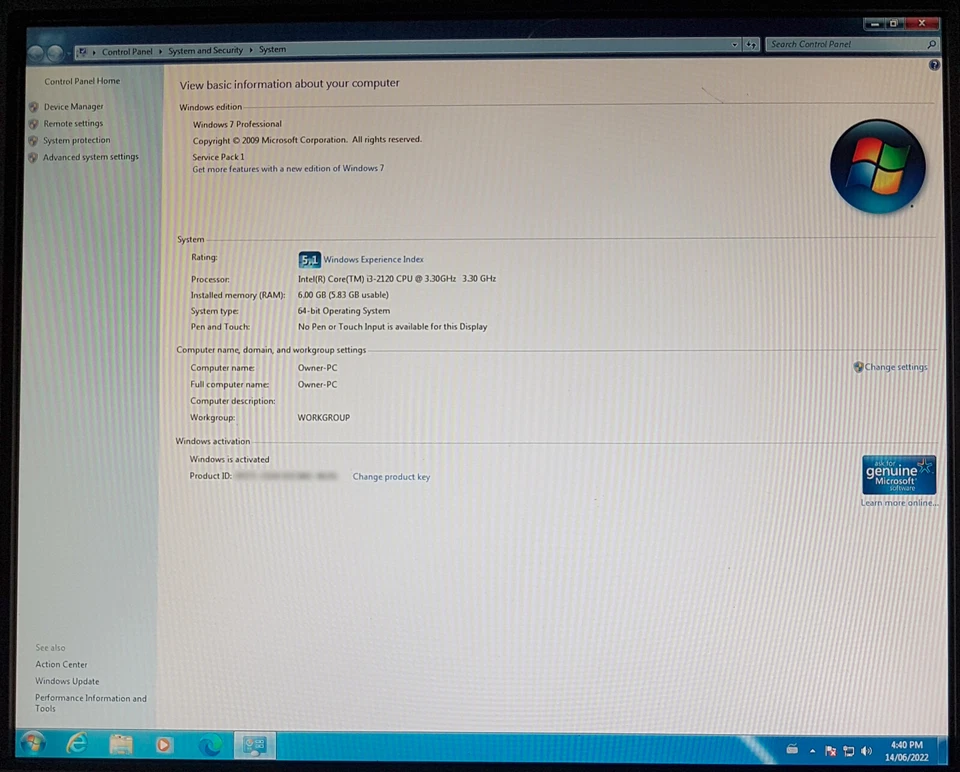Screen dimensions: 960x772
Task: Click the Windows Experience Index badge
Action: (309, 259)
